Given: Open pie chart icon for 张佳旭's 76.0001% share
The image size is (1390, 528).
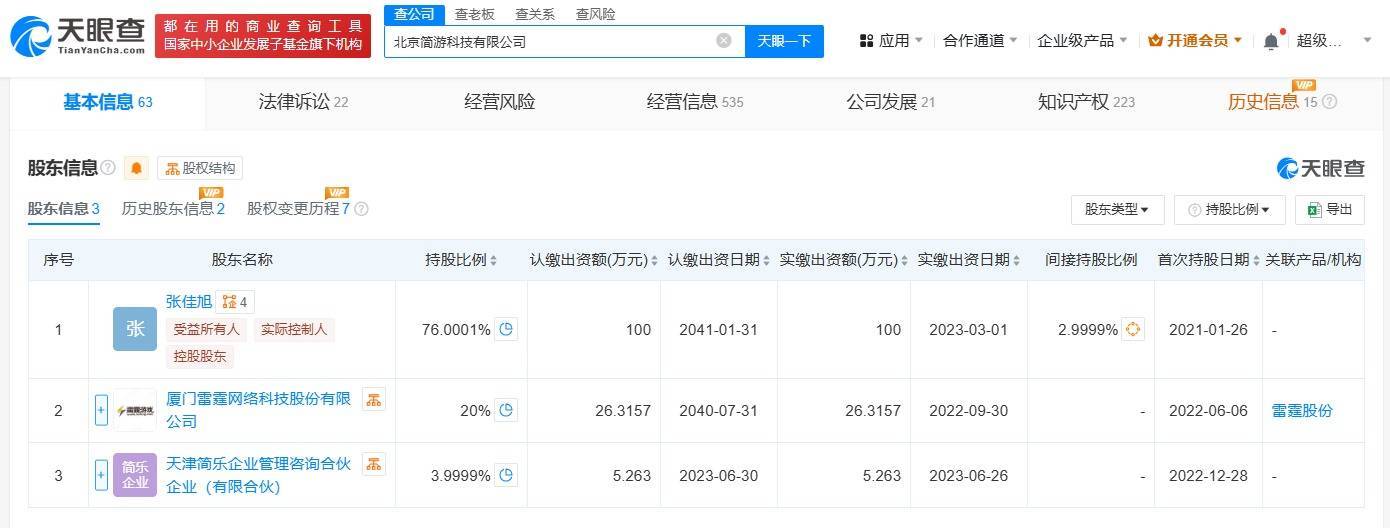Looking at the screenshot, I should coord(506,329).
